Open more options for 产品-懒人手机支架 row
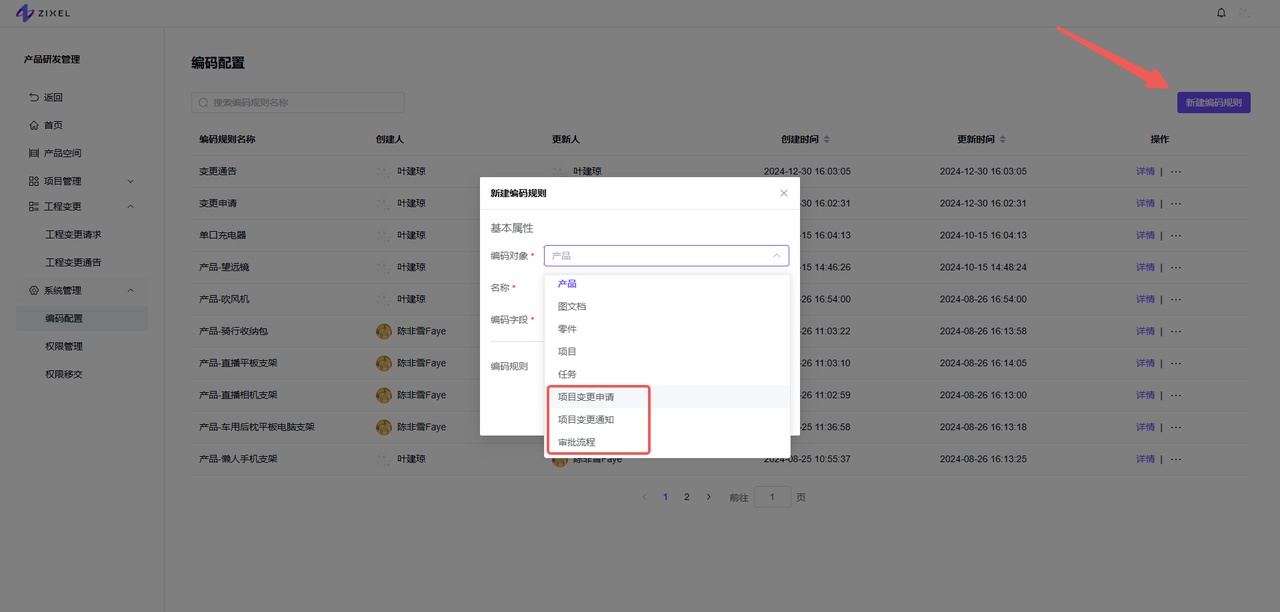The height and width of the screenshot is (612, 1280). coord(1176,459)
